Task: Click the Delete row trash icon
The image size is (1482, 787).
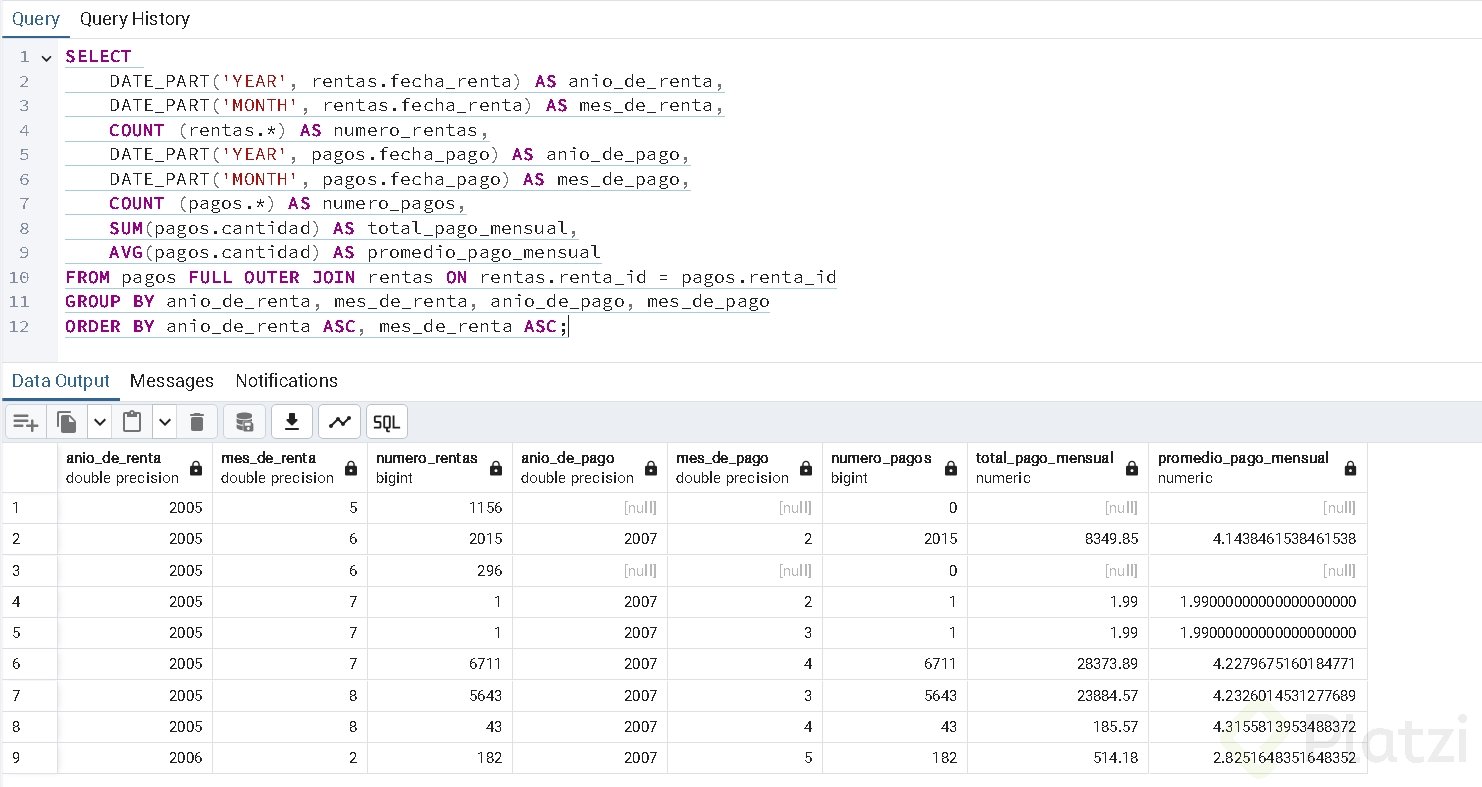Action: (197, 422)
